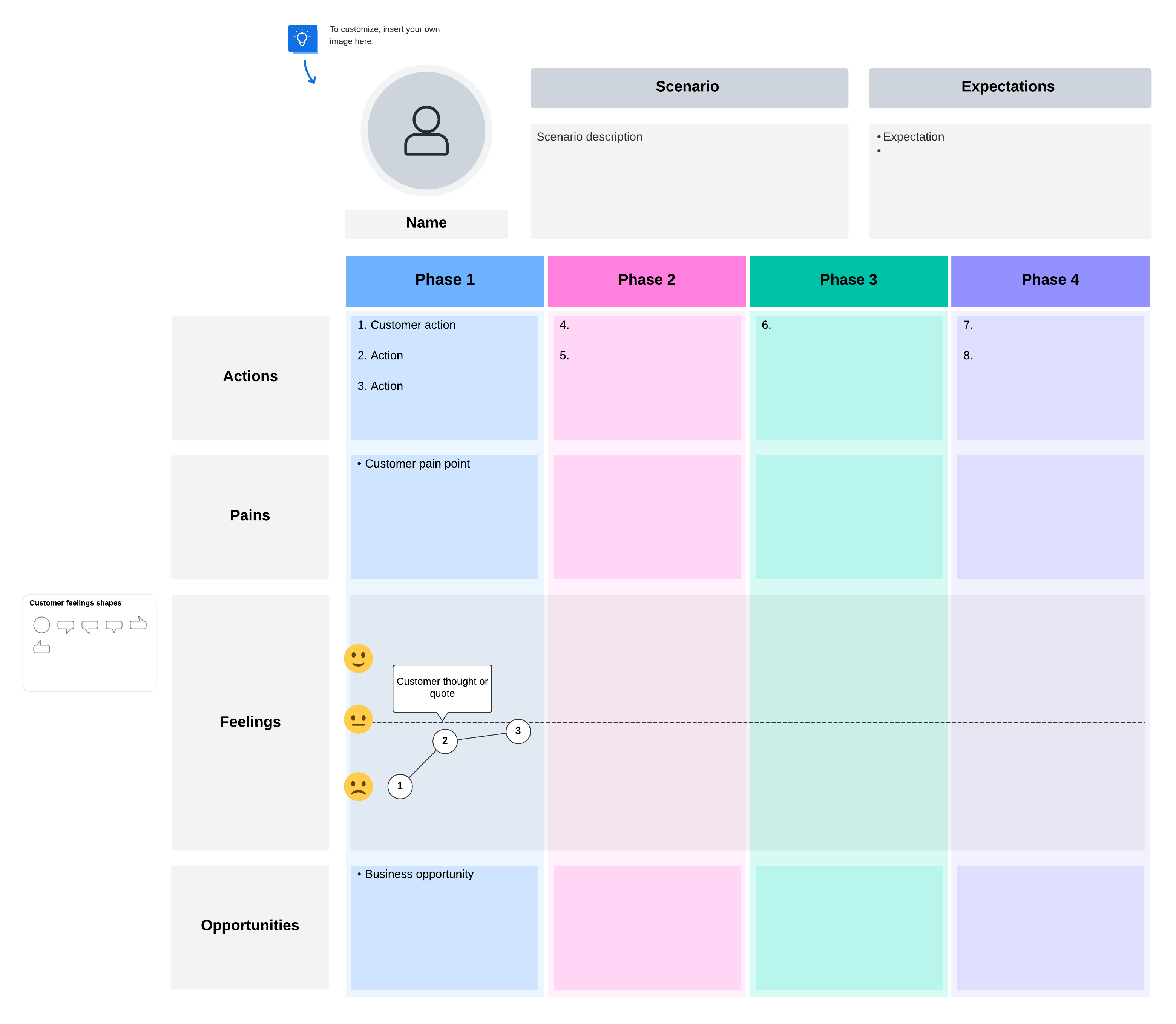This screenshot has height=1024, width=1176.
Task: Select the left-pointing callout shape
Action: point(42,647)
